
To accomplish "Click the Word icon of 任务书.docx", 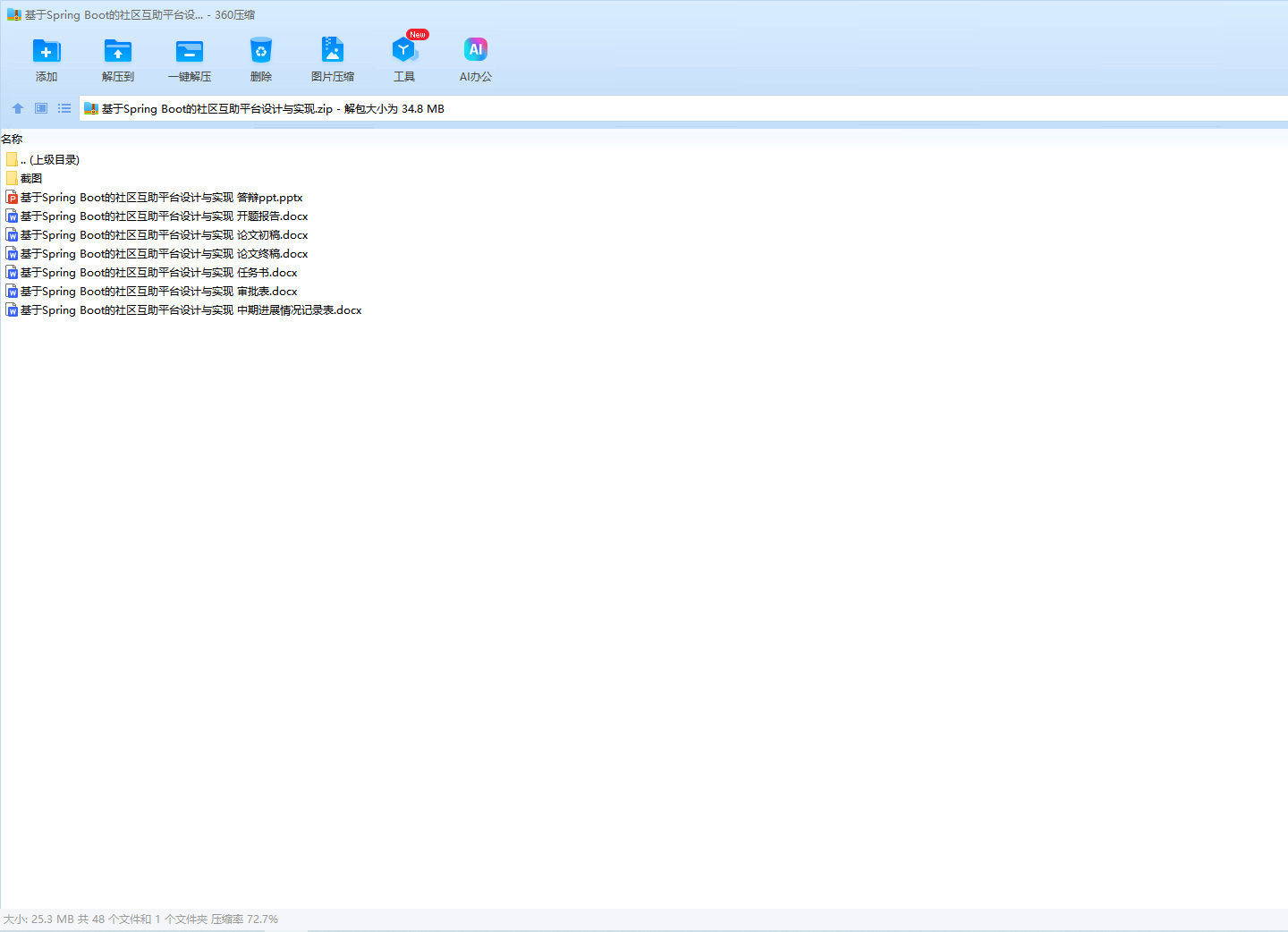I will pos(12,272).
